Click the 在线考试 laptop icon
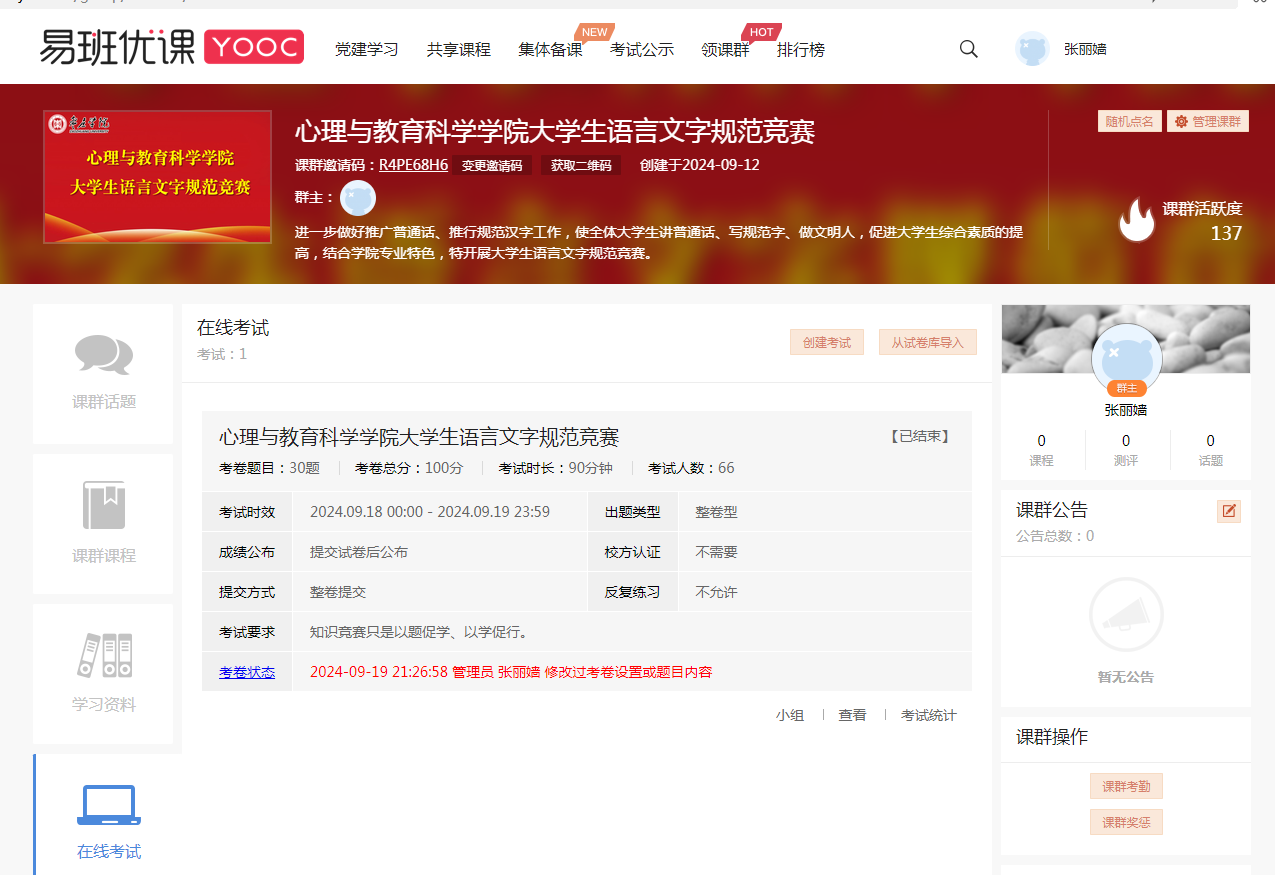This screenshot has width=1275, height=875. 109,804
